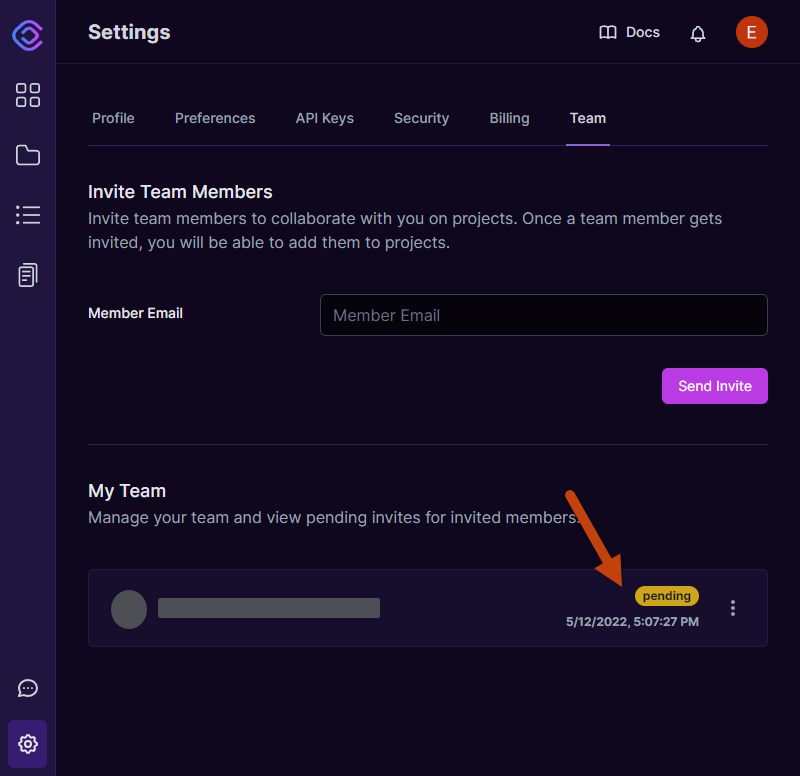Switch to the Billing tab
Viewport: 800px width, 776px height.
tap(509, 118)
